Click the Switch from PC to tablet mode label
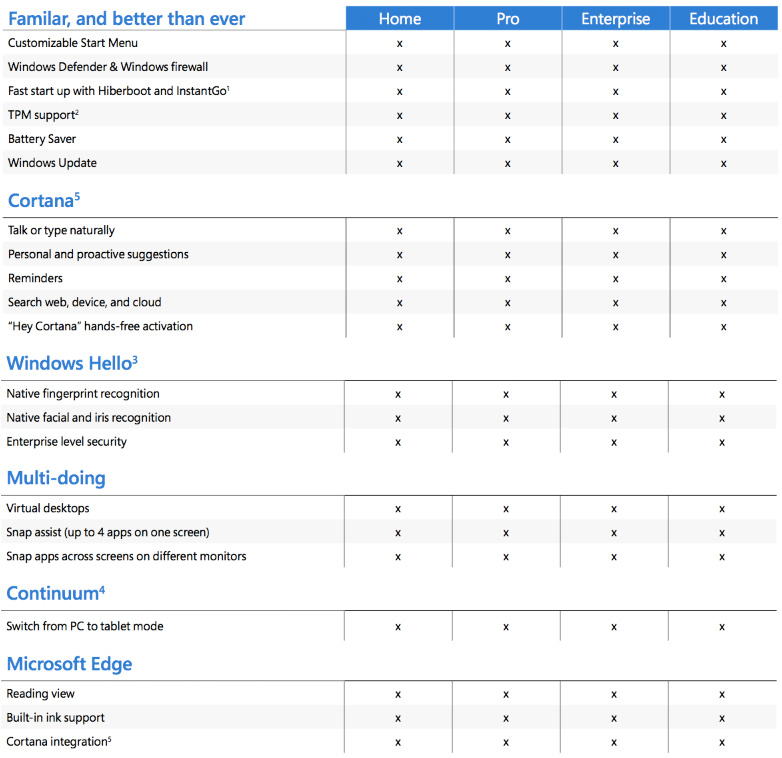This screenshot has width=782, height=758. pyautogui.click(x=85, y=626)
